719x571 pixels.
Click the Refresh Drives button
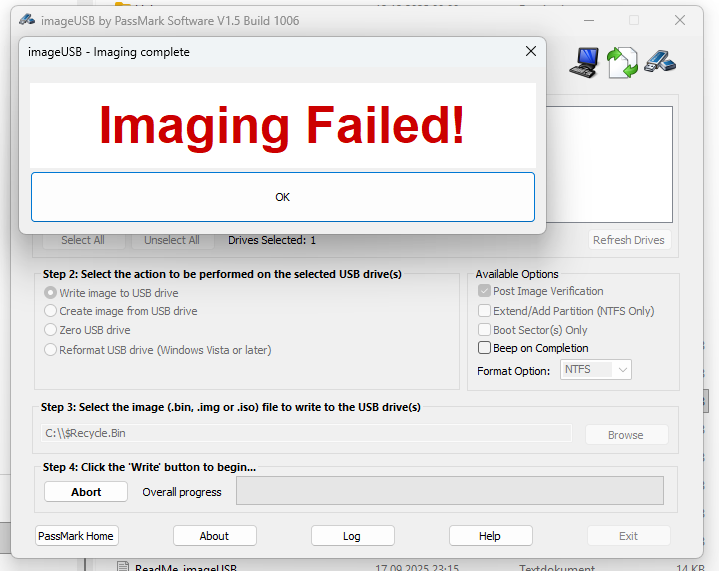629,240
